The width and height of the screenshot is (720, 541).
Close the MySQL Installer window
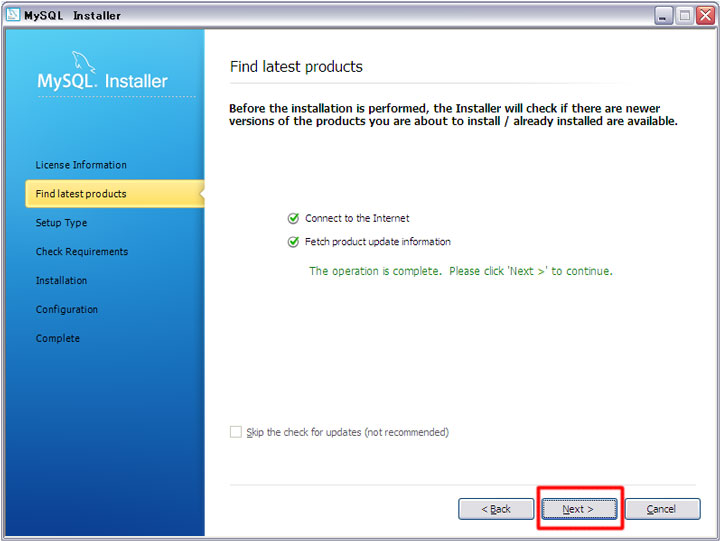click(705, 16)
